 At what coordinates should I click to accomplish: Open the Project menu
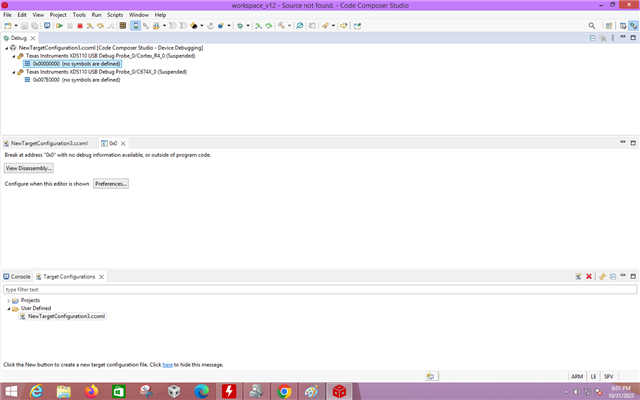pyautogui.click(x=58, y=15)
